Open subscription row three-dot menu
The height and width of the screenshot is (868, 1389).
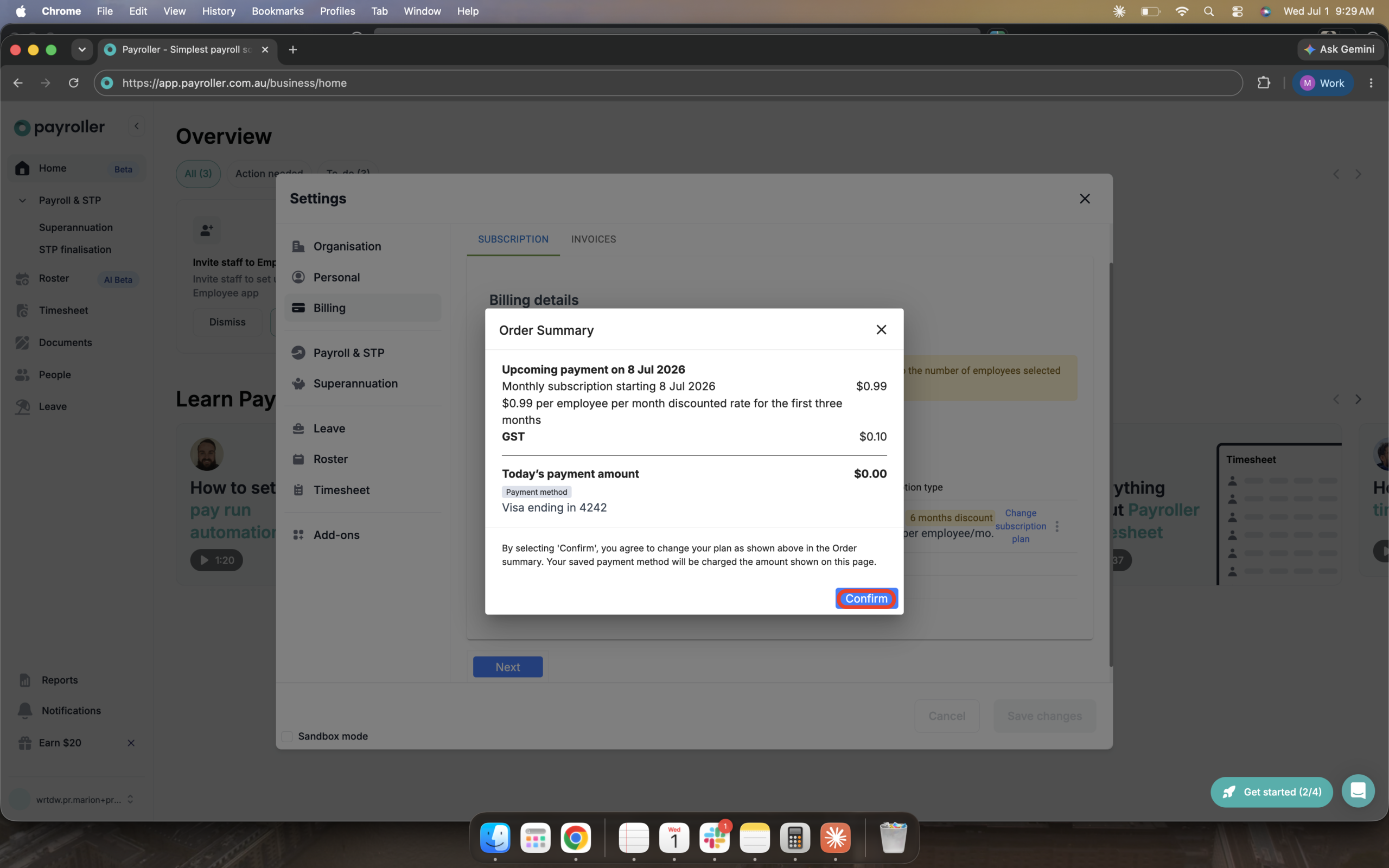pyautogui.click(x=1057, y=526)
